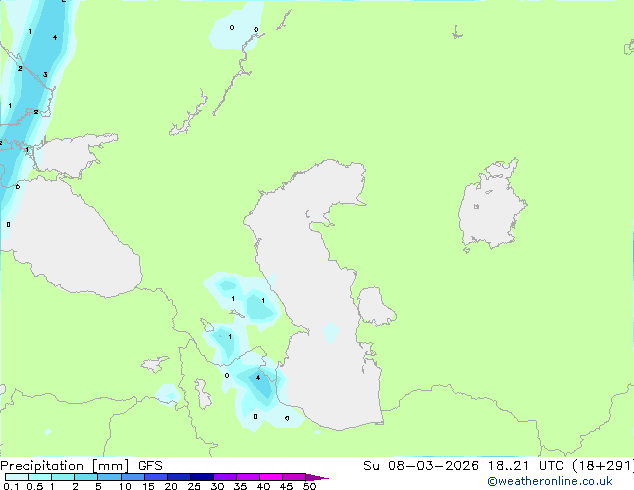Click the '35' legend scale label
Screen dimensions: 634x490
tap(240, 486)
